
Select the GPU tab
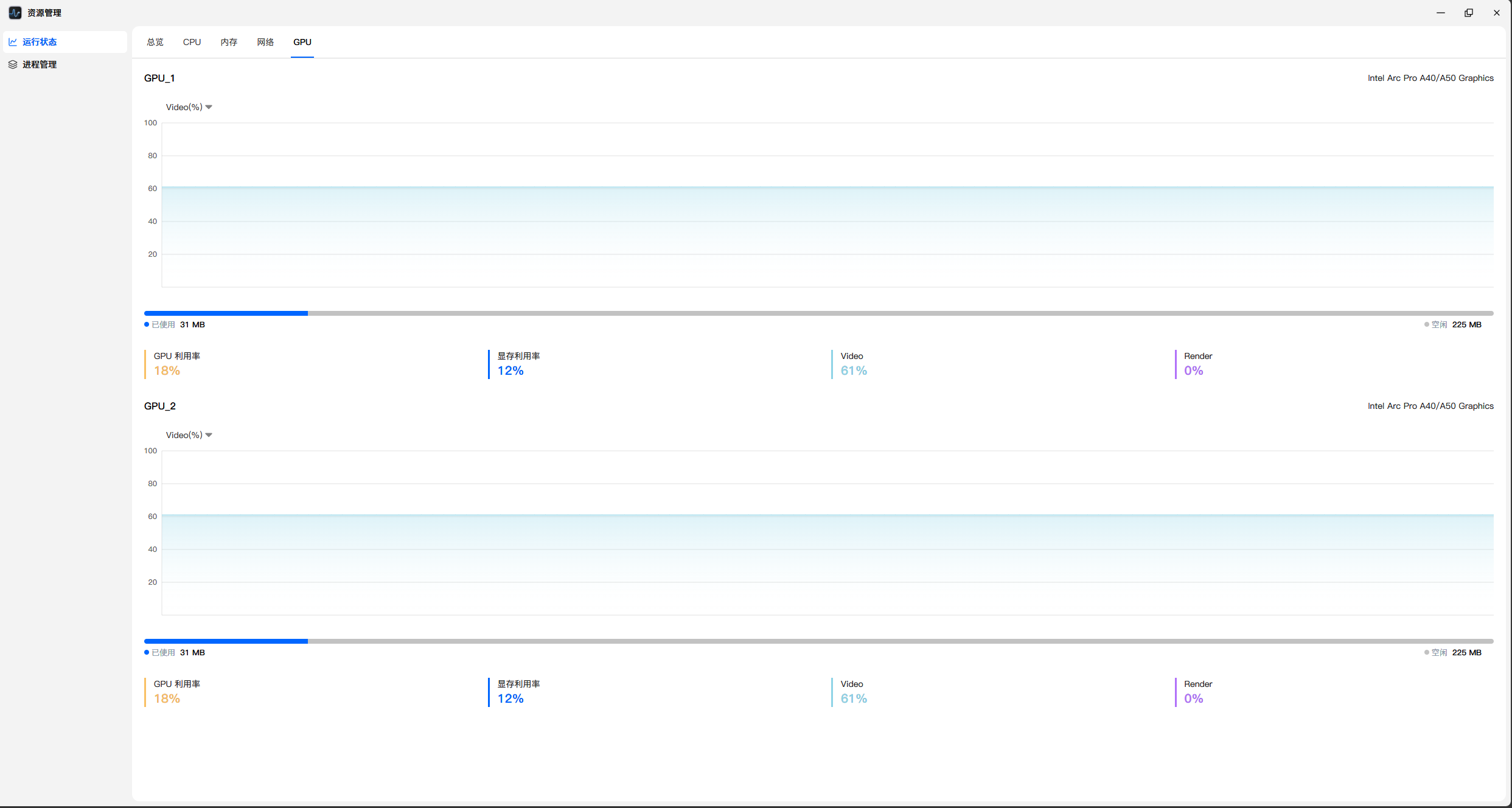[302, 42]
